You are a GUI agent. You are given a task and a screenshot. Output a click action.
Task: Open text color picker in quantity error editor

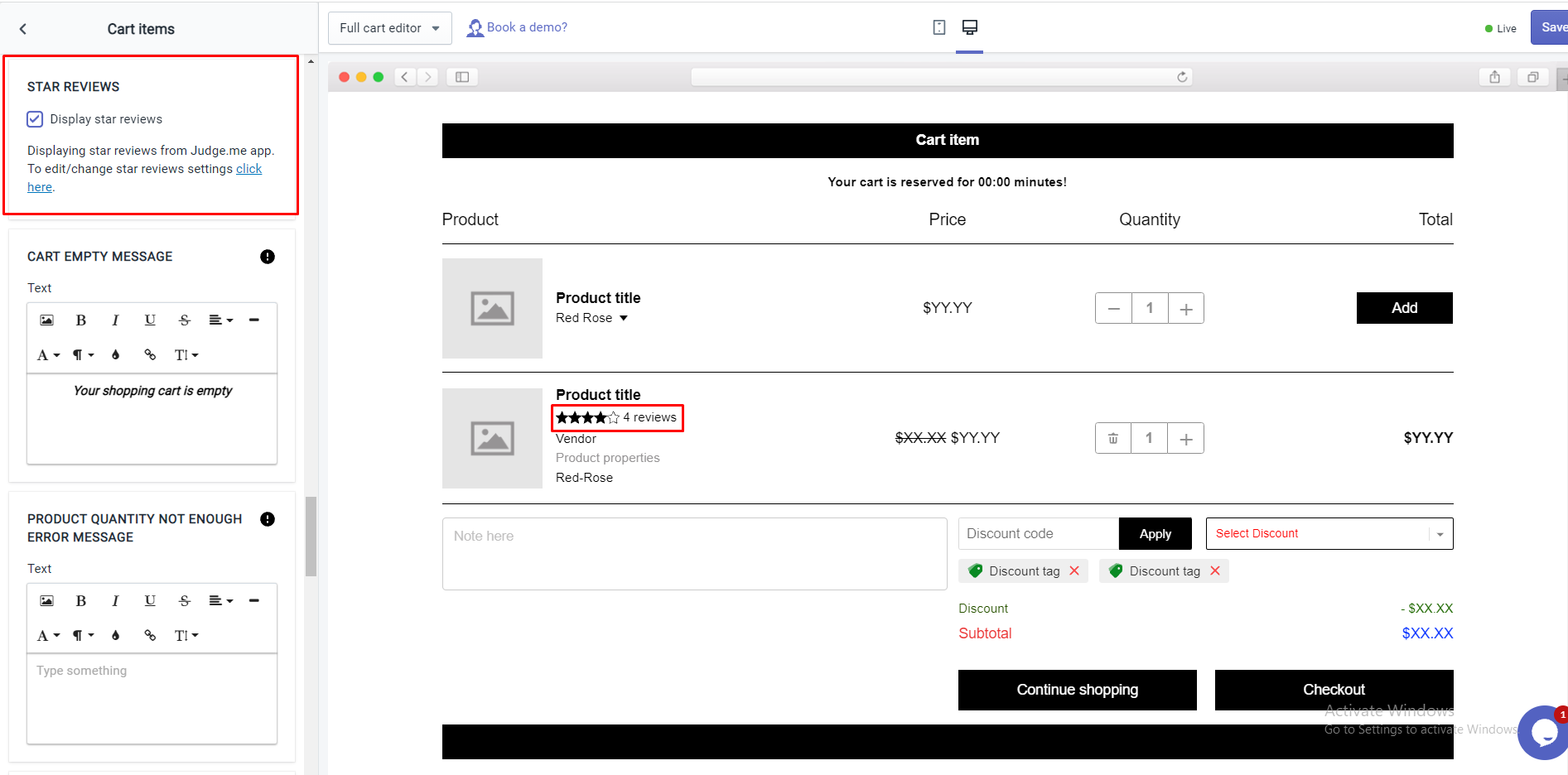click(x=116, y=636)
